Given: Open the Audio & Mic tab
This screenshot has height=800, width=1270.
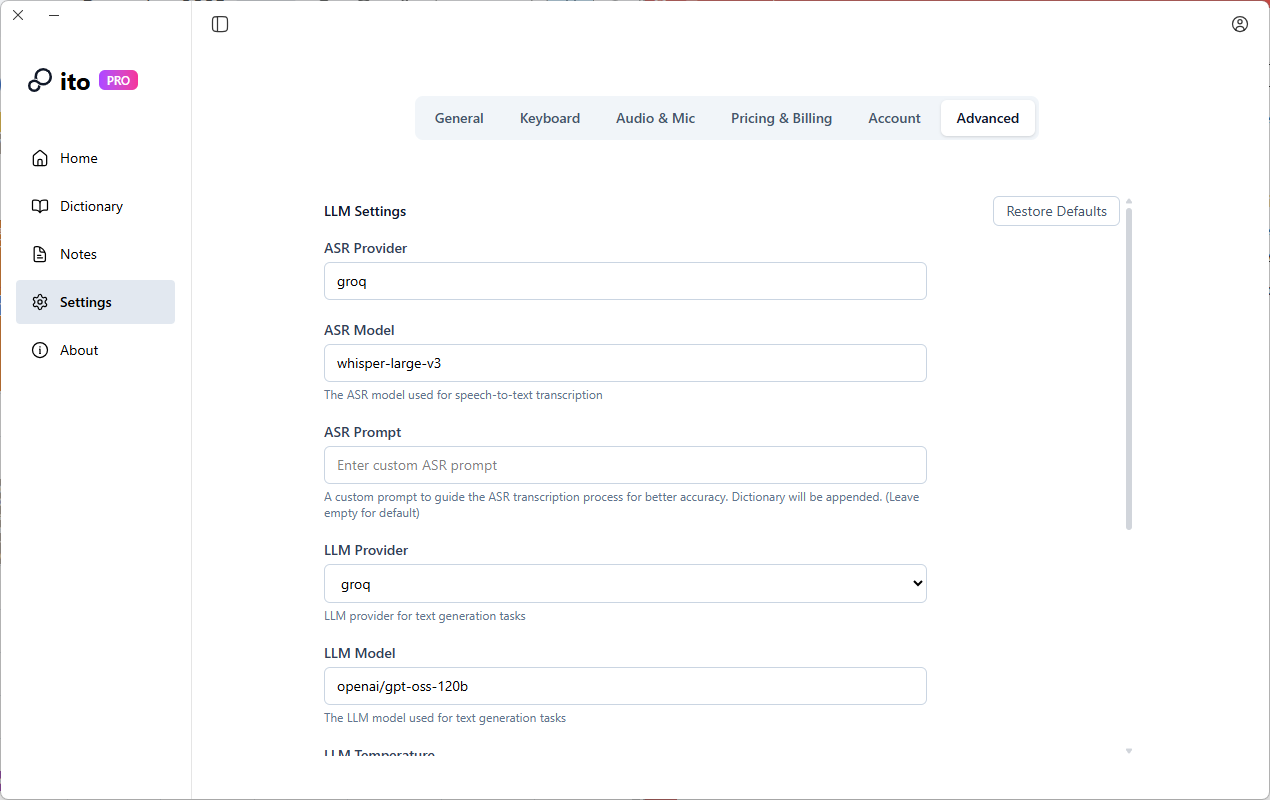Looking at the screenshot, I should tap(655, 118).
